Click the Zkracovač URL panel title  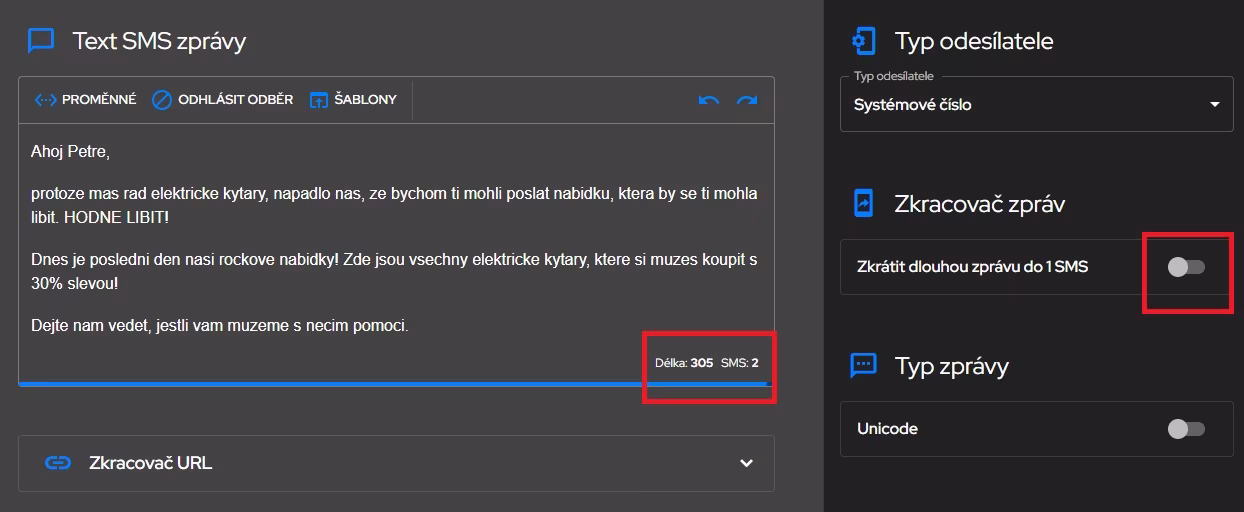150,463
